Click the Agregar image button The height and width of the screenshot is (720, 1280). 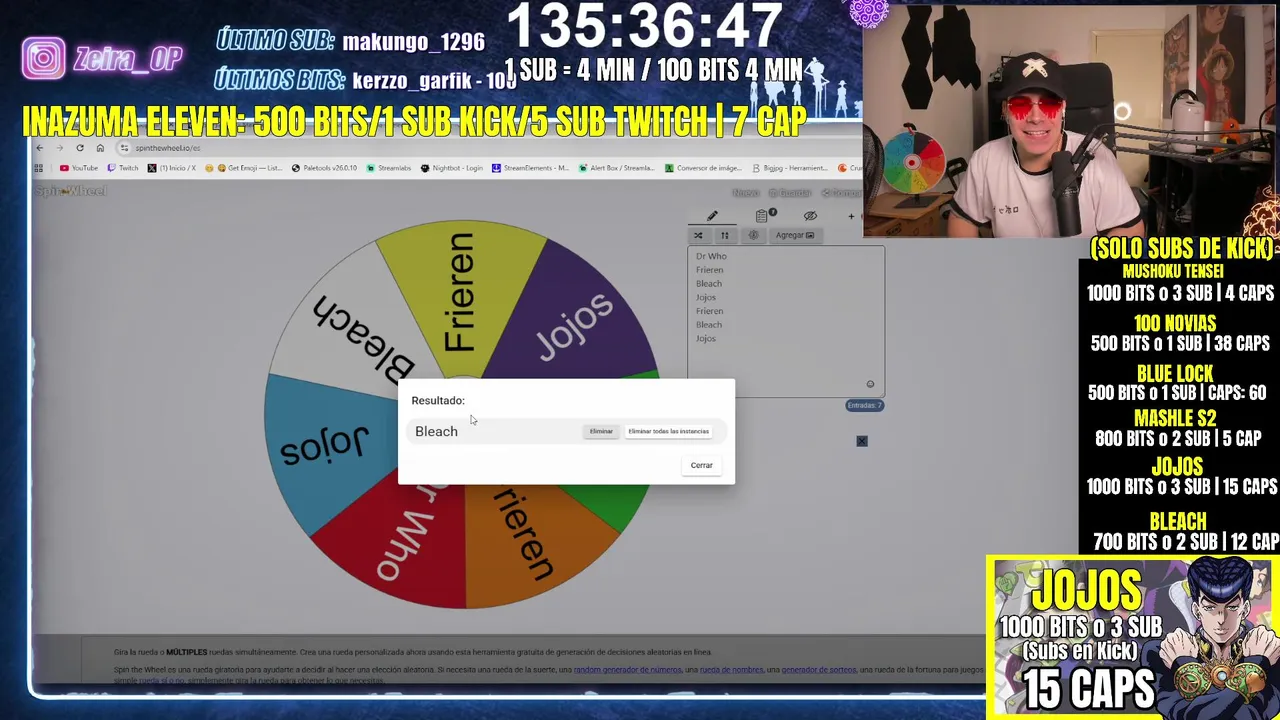[795, 235]
